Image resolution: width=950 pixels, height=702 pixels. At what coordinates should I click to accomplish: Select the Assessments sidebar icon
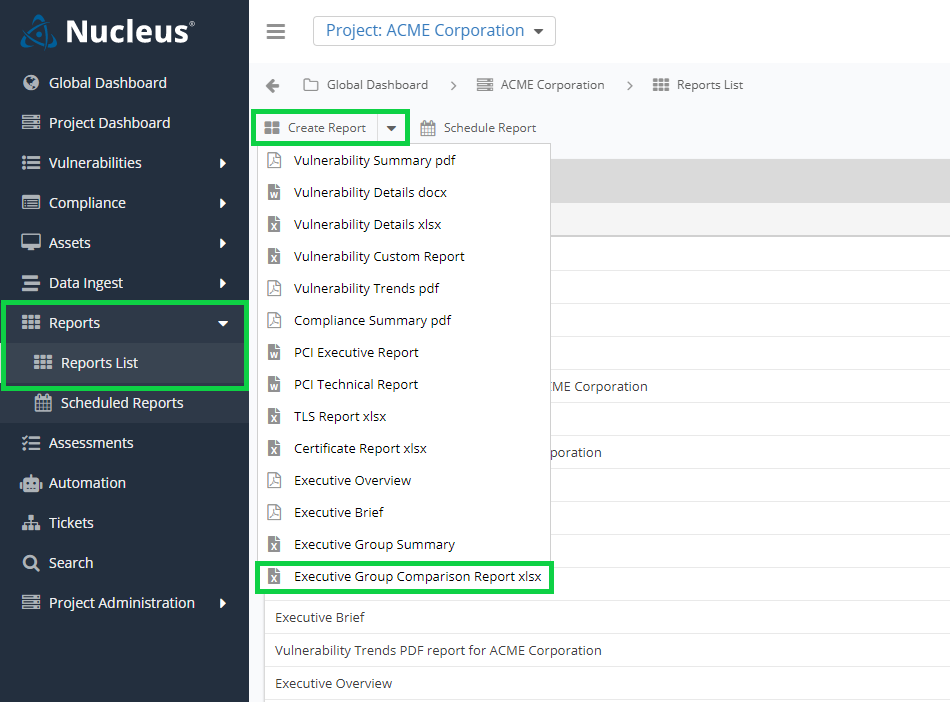point(30,442)
